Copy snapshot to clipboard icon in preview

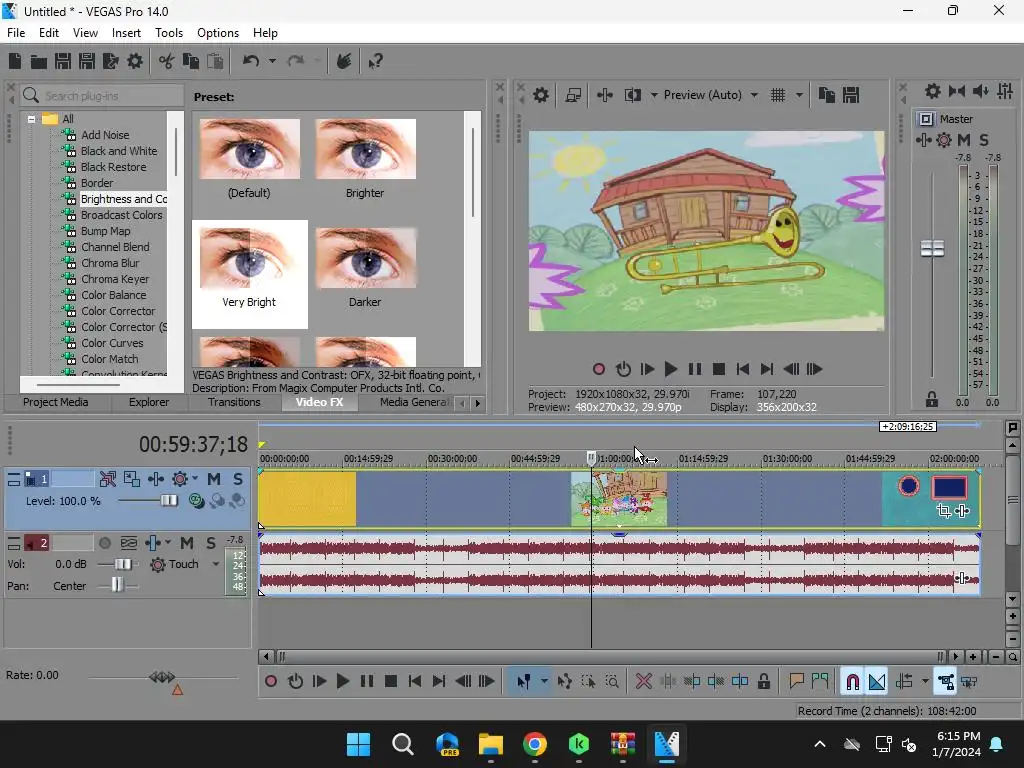[827, 95]
